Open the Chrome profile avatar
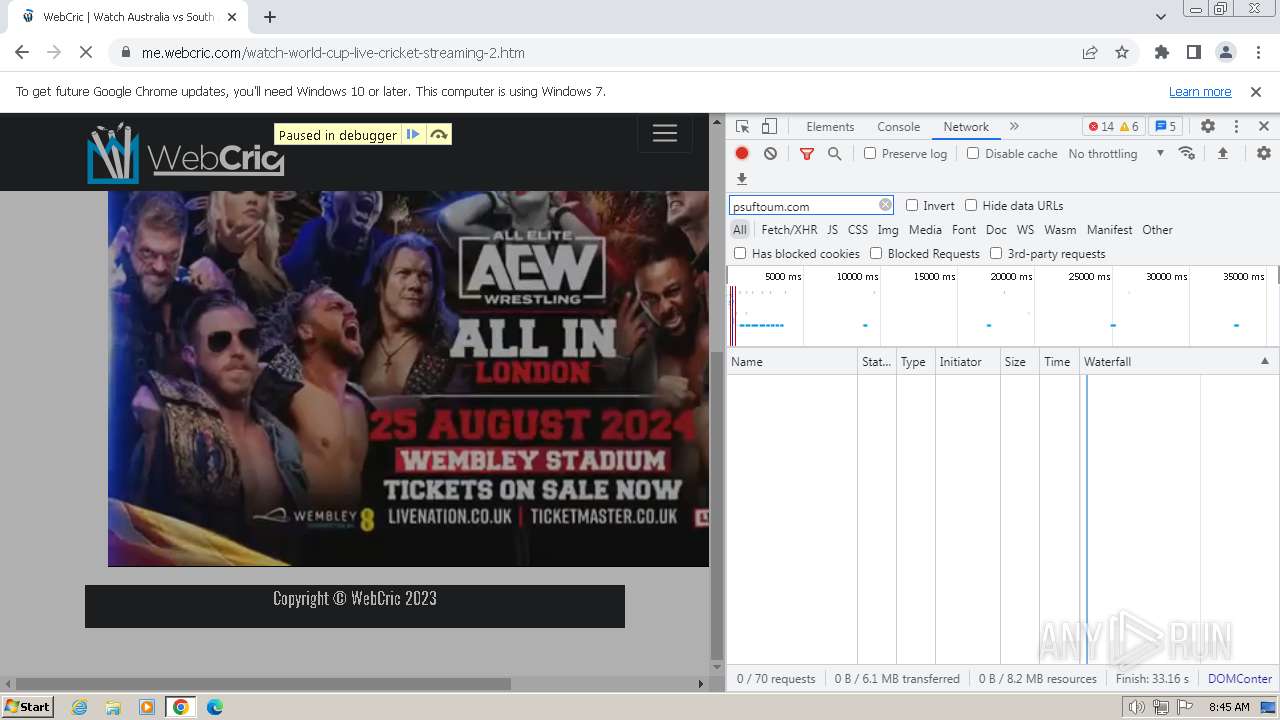This screenshot has width=1280, height=720. tap(1225, 52)
